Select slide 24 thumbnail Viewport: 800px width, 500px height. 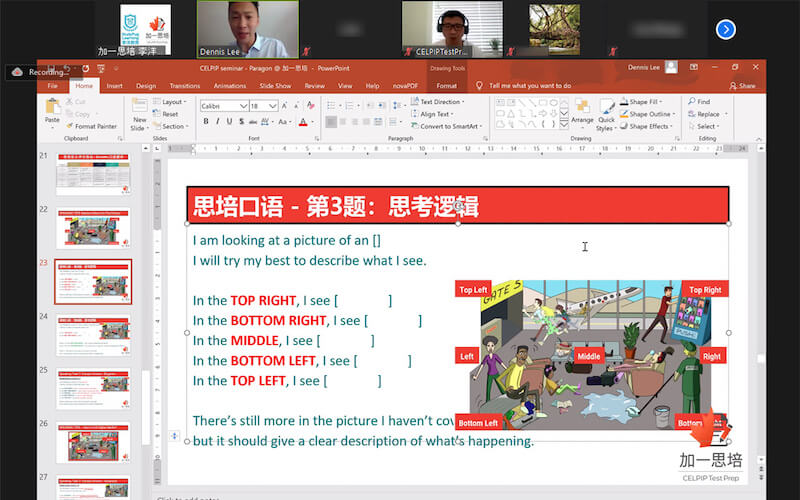tap(92, 337)
